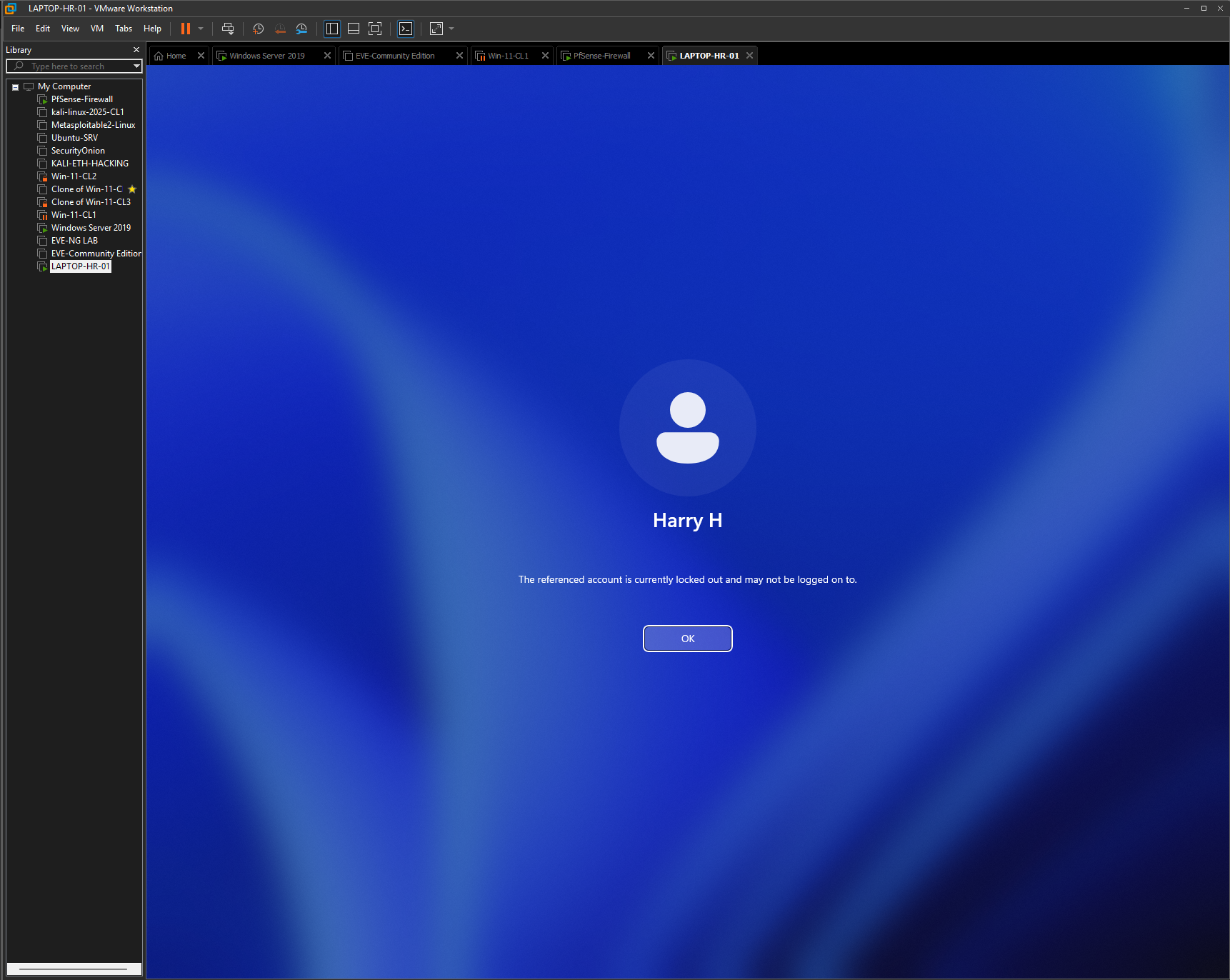Open the VM menu

(x=97, y=29)
